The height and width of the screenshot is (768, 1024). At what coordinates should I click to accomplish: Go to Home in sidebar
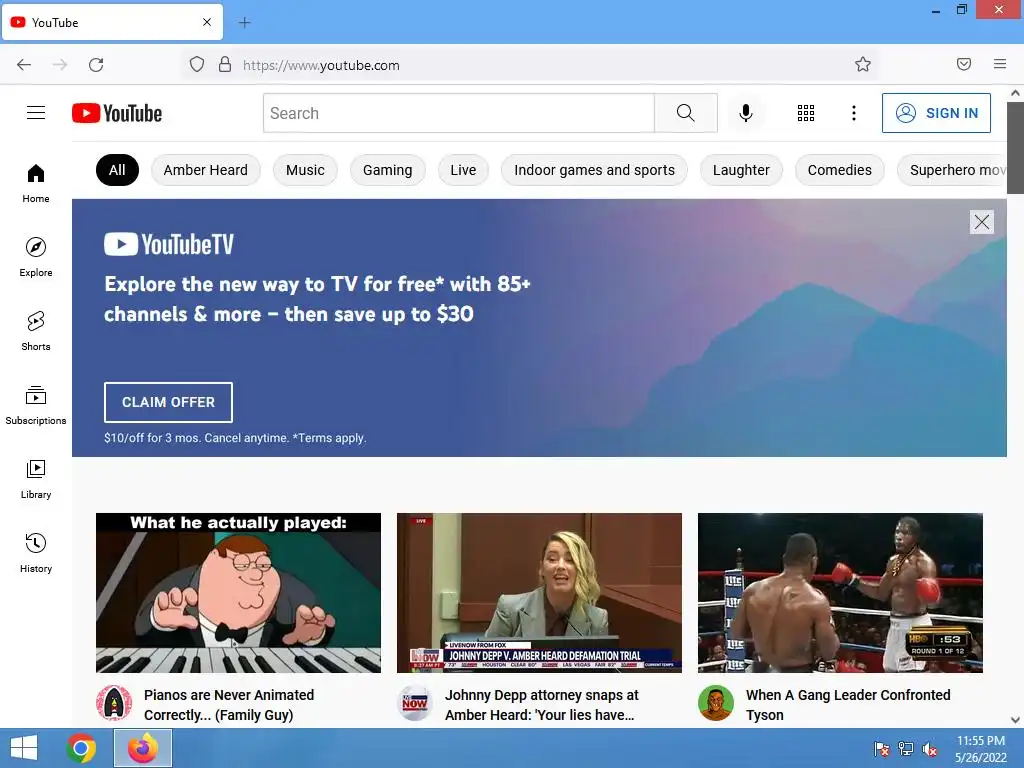pos(36,184)
